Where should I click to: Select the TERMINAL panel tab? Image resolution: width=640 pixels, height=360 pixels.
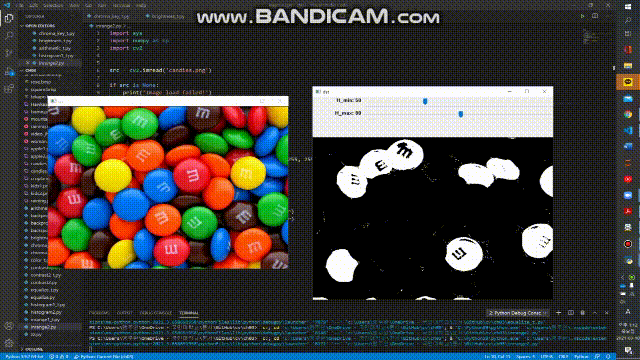[x=189, y=313]
